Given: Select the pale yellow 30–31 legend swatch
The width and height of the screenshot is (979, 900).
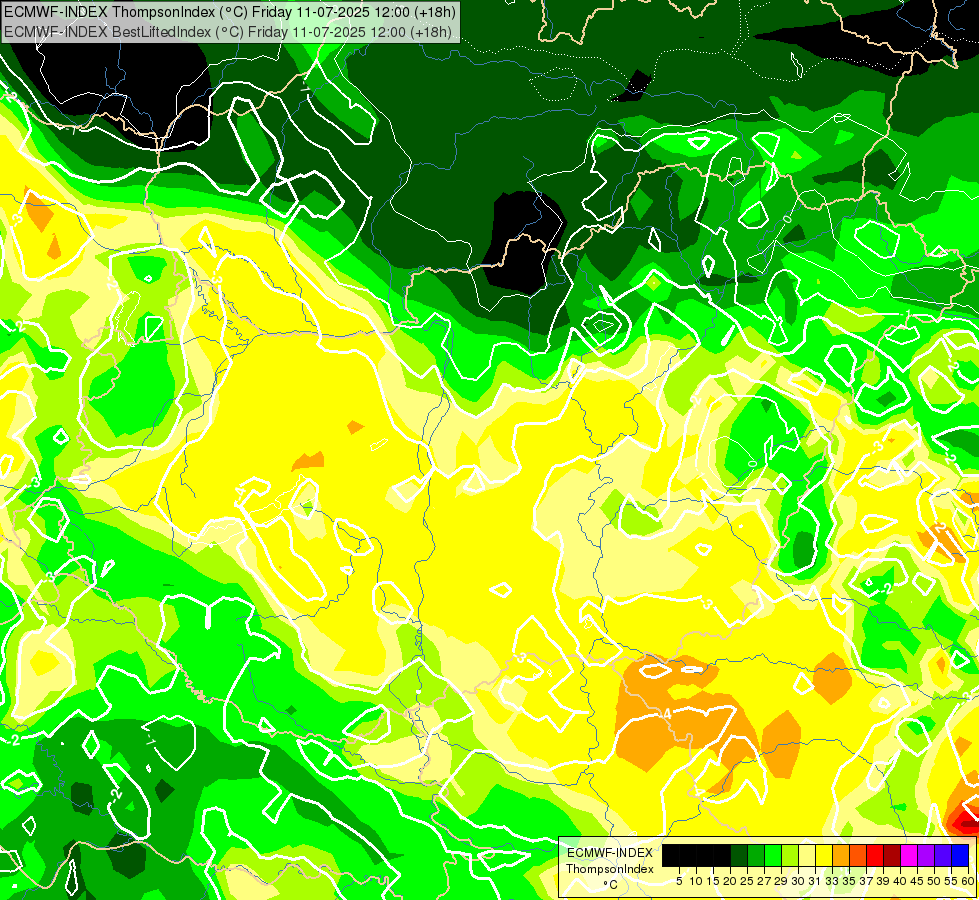Looking at the screenshot, I should point(807,855).
